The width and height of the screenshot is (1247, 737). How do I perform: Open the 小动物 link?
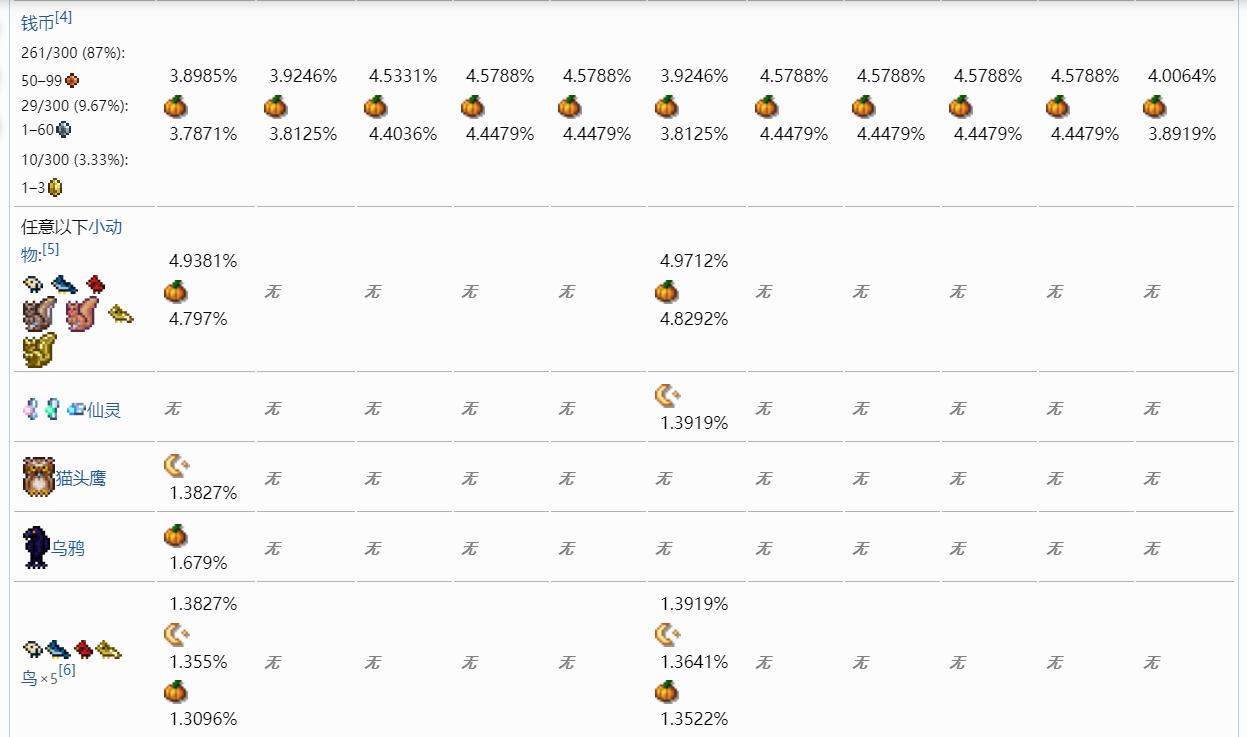105,227
